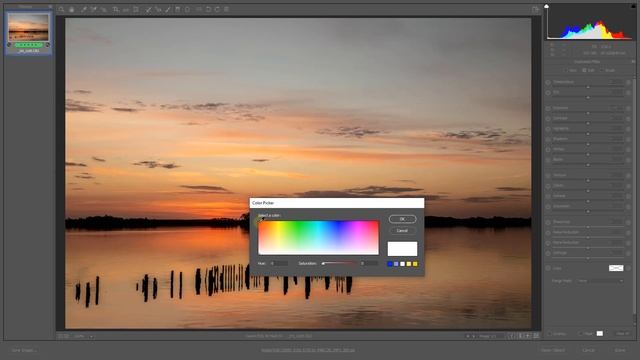Image resolution: width=640 pixels, height=360 pixels.
Task: Select the Targeted Adjustment tool
Action: (x=104, y=9)
